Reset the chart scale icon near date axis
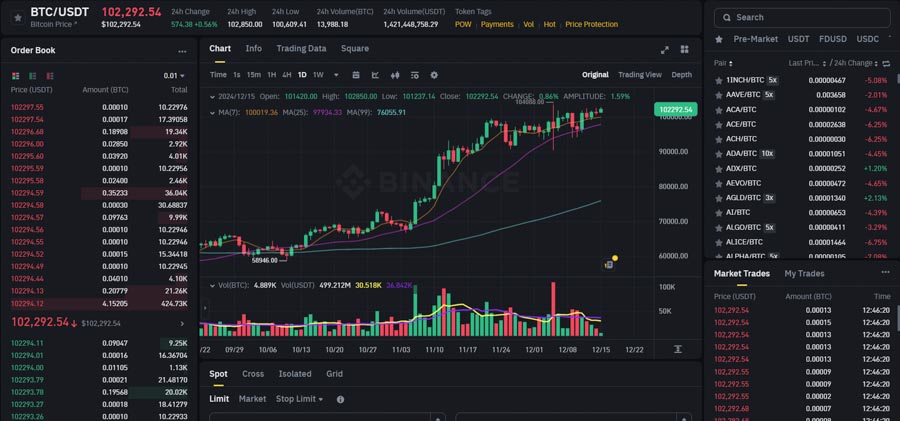 678,349
